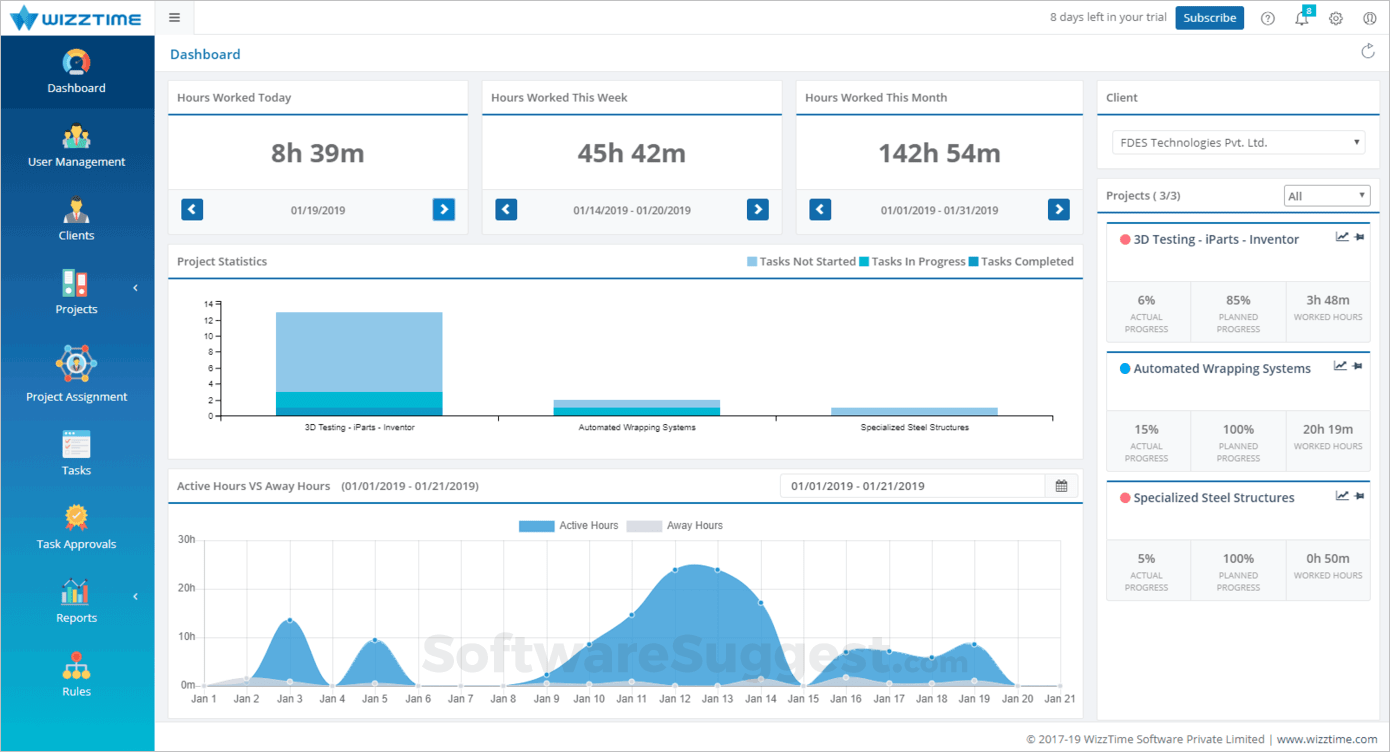The image size is (1390, 752).
Task: Open calendar icon for date range
Action: pyautogui.click(x=1061, y=486)
